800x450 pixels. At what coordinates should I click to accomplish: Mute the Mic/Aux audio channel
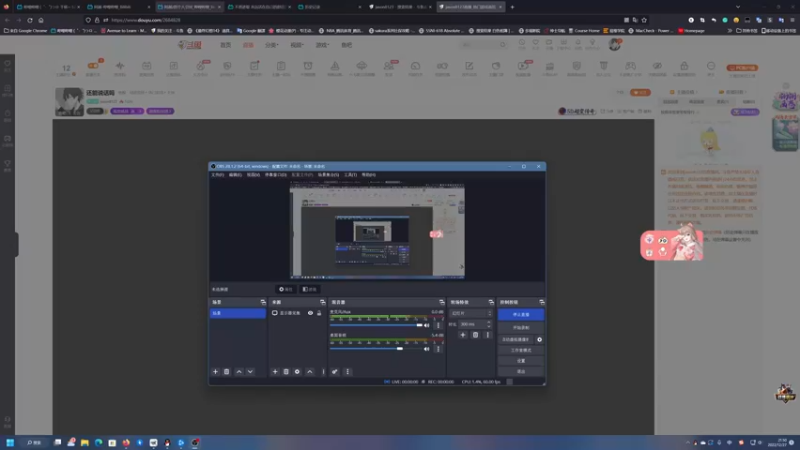427,325
